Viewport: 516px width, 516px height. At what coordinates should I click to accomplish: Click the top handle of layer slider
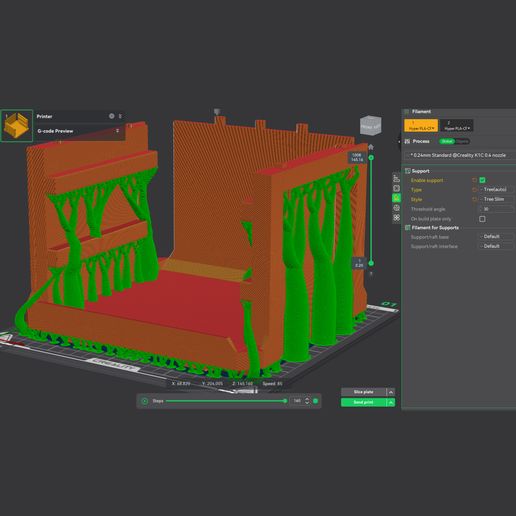[x=371, y=157]
